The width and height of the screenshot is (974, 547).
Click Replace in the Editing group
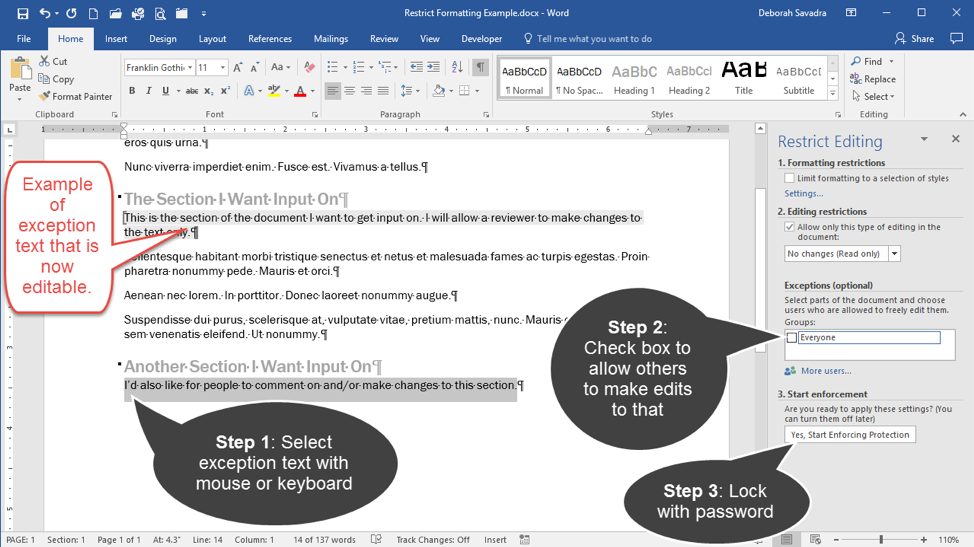(873, 79)
